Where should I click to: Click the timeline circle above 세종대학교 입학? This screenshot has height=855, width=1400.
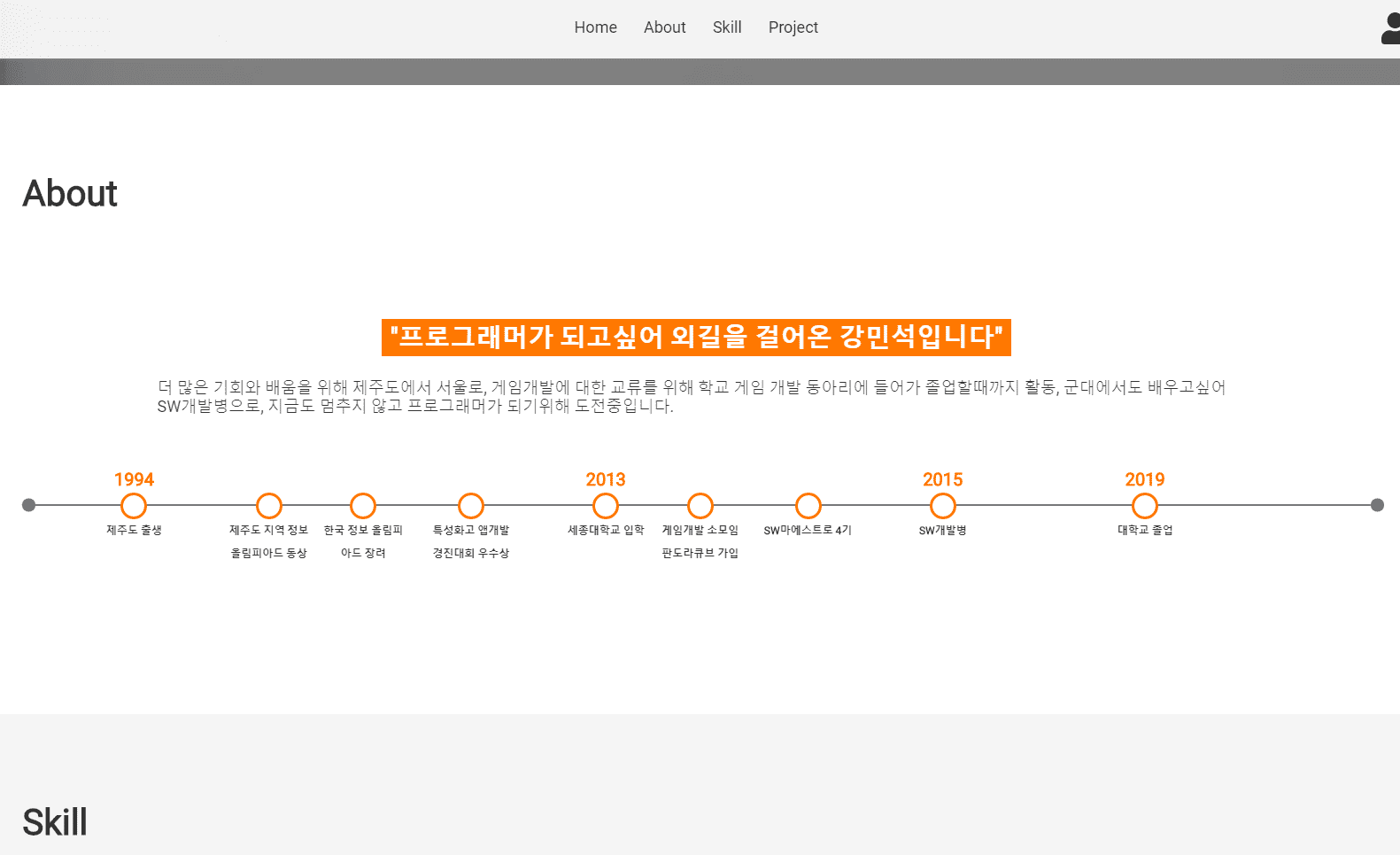606,506
